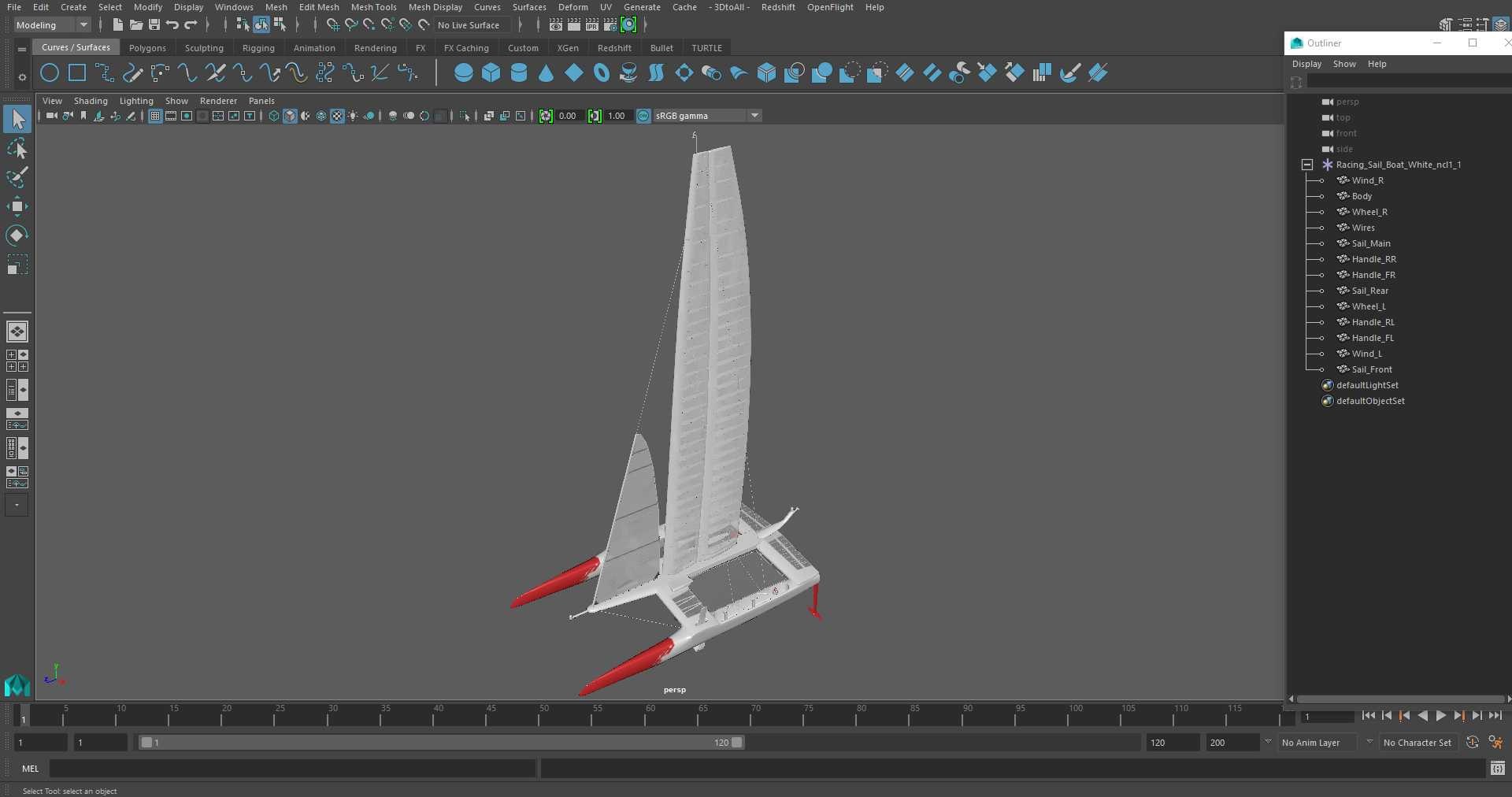Select the Lasso tool in toolbox

pos(17,148)
